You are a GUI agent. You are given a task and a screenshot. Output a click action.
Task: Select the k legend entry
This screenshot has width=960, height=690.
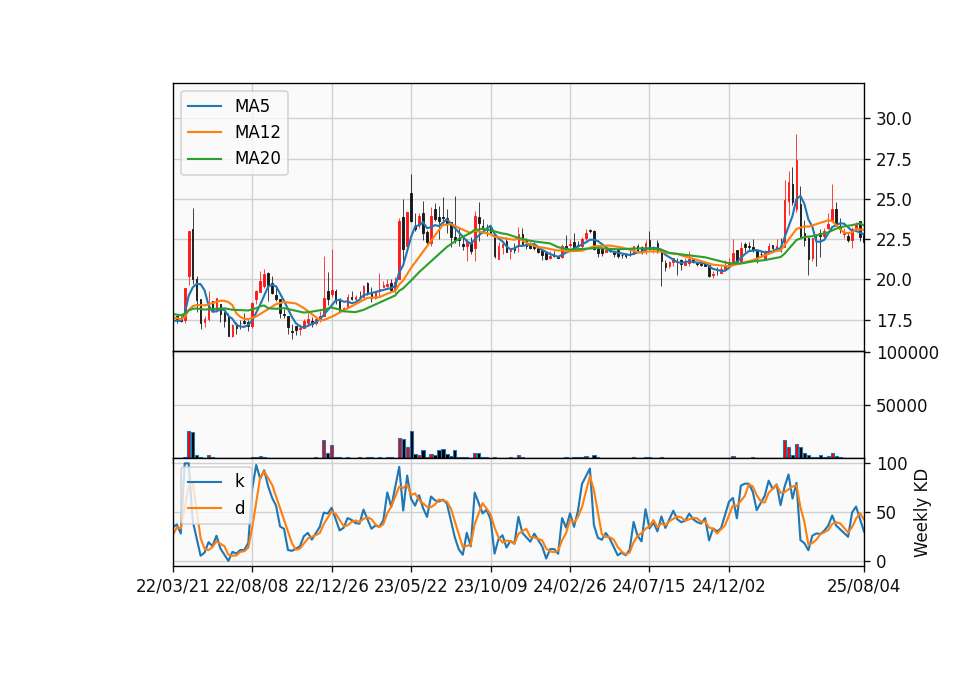coord(216,481)
